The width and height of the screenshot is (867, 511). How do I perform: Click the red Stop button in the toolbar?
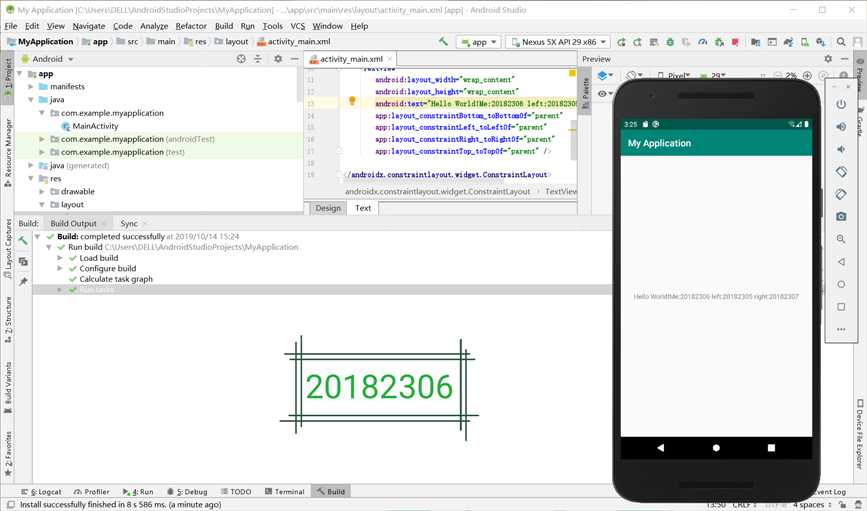(735, 41)
